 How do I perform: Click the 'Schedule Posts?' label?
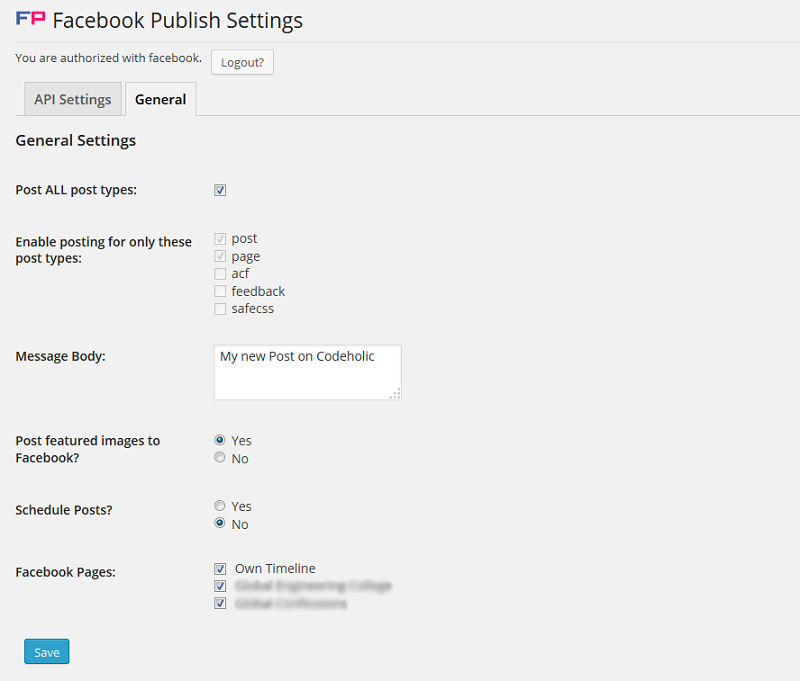point(64,510)
